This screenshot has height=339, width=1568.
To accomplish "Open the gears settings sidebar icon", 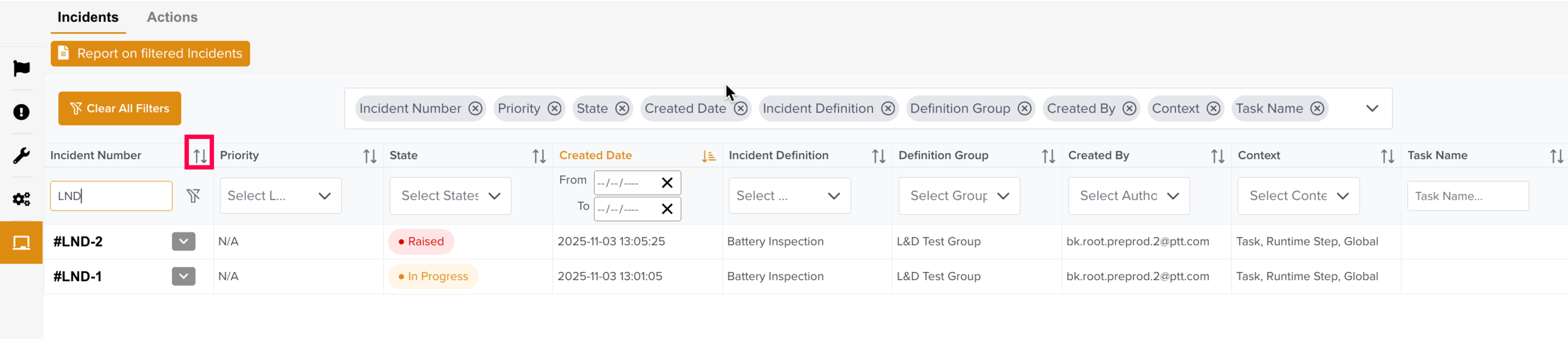I will coord(21,199).
